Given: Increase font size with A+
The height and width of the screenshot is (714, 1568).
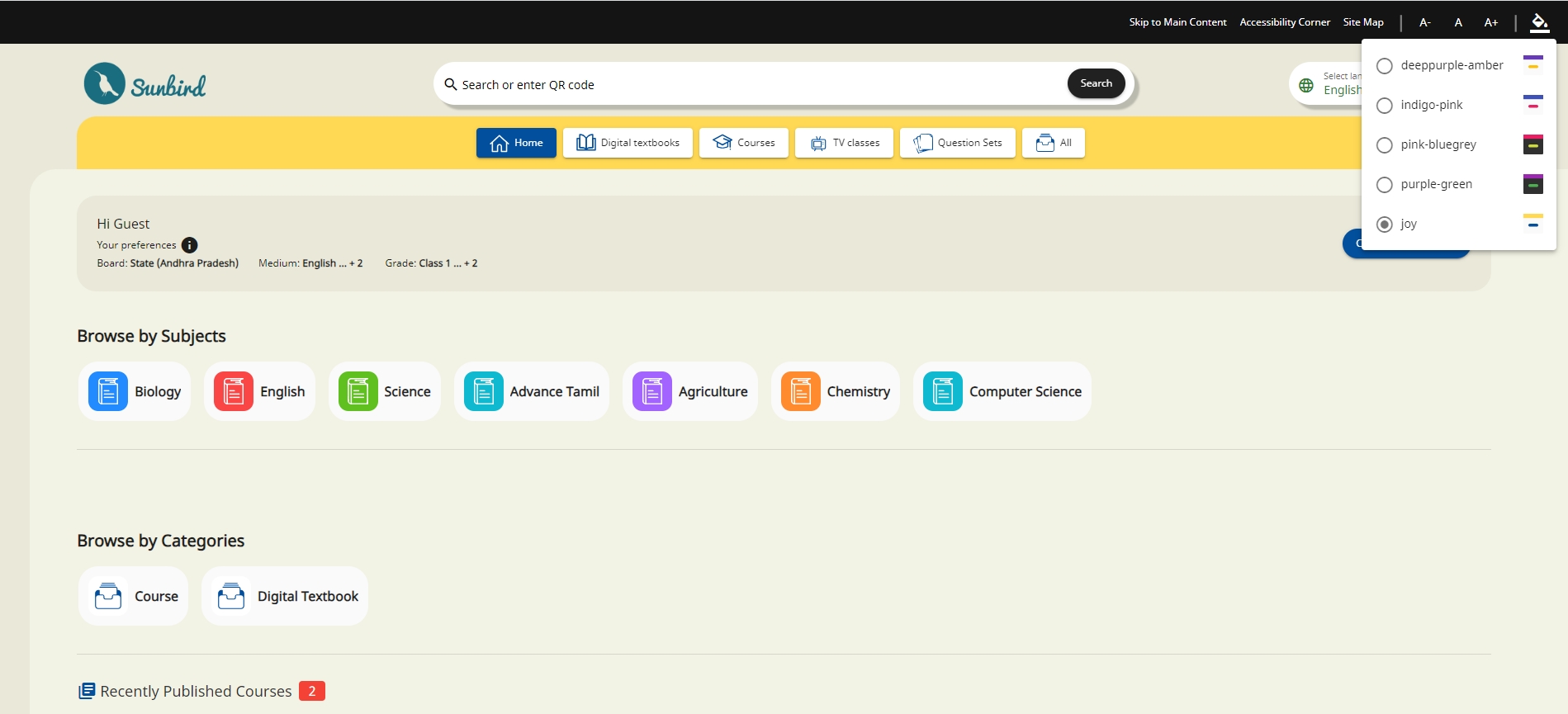Looking at the screenshot, I should 1490,22.
